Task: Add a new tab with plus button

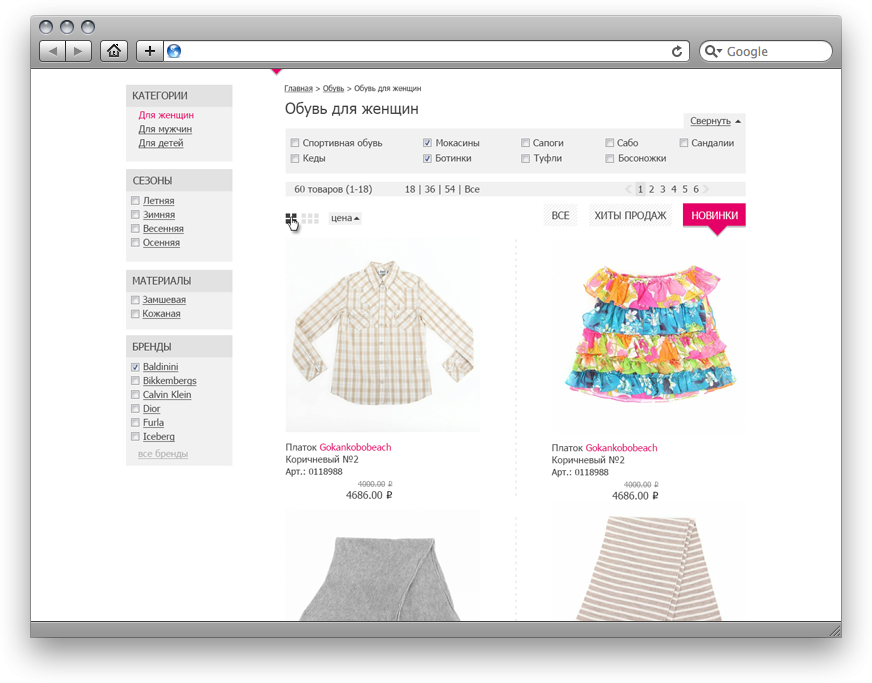Action: pos(150,51)
